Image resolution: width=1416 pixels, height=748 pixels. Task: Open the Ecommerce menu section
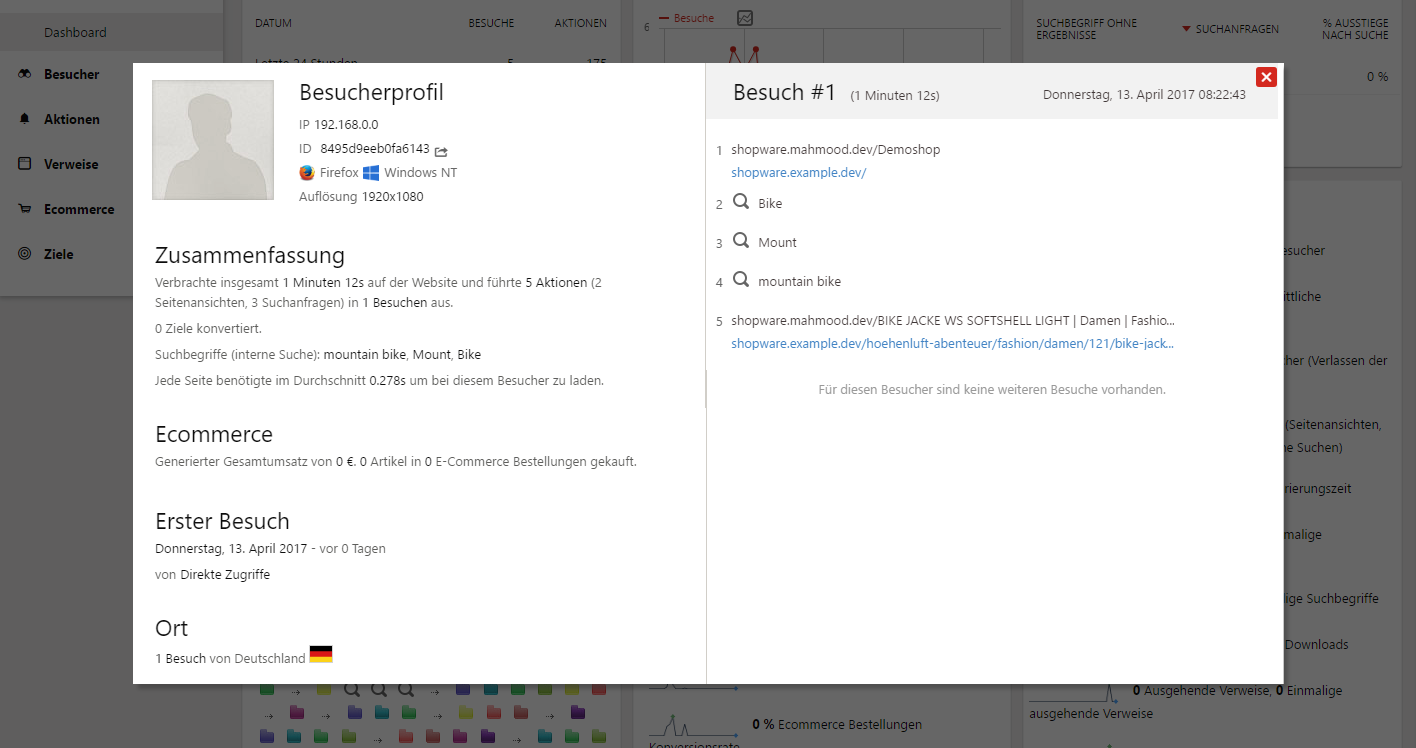pos(79,209)
